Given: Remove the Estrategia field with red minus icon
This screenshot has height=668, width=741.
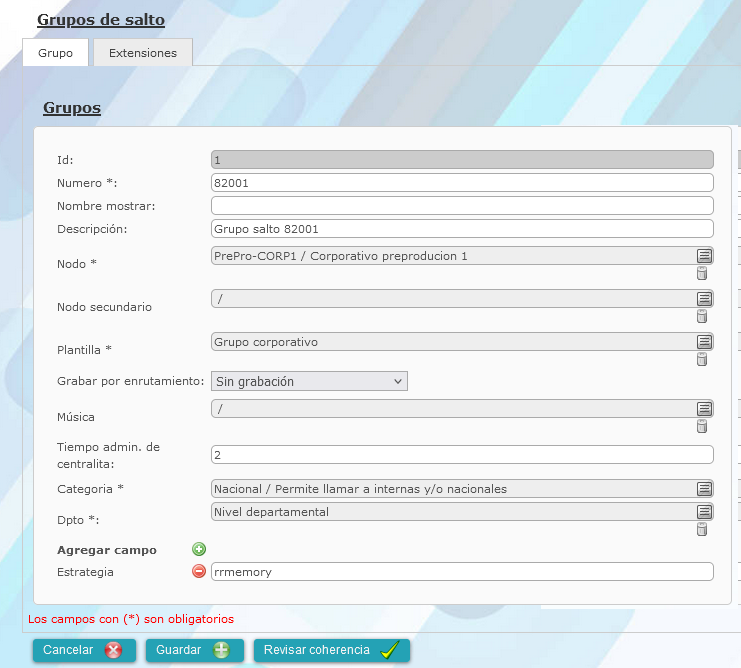Looking at the screenshot, I should pyautogui.click(x=199, y=572).
